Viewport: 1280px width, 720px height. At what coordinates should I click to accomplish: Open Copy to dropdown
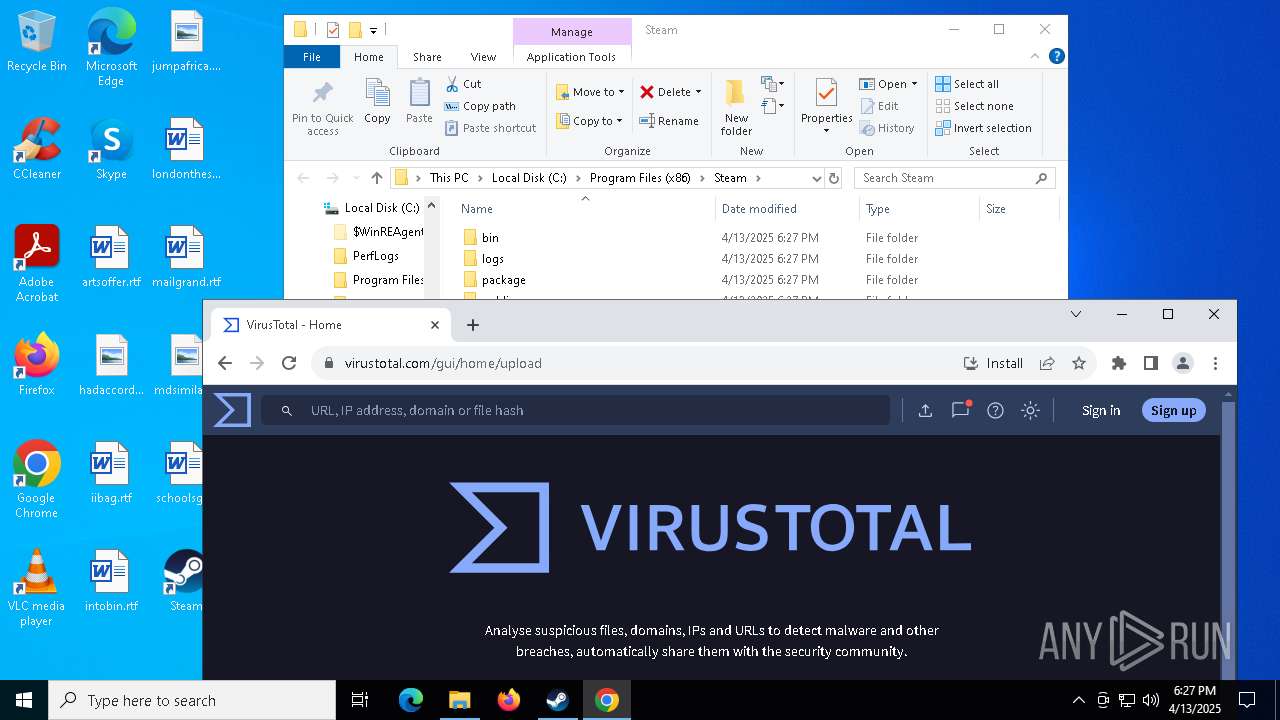[590, 121]
